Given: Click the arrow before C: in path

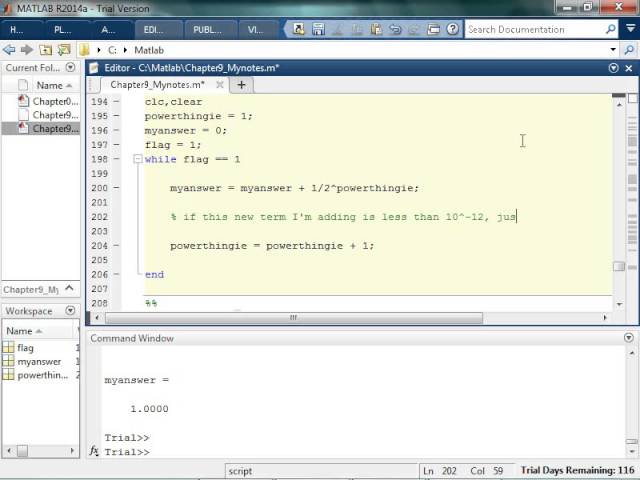Looking at the screenshot, I should click(99, 50).
